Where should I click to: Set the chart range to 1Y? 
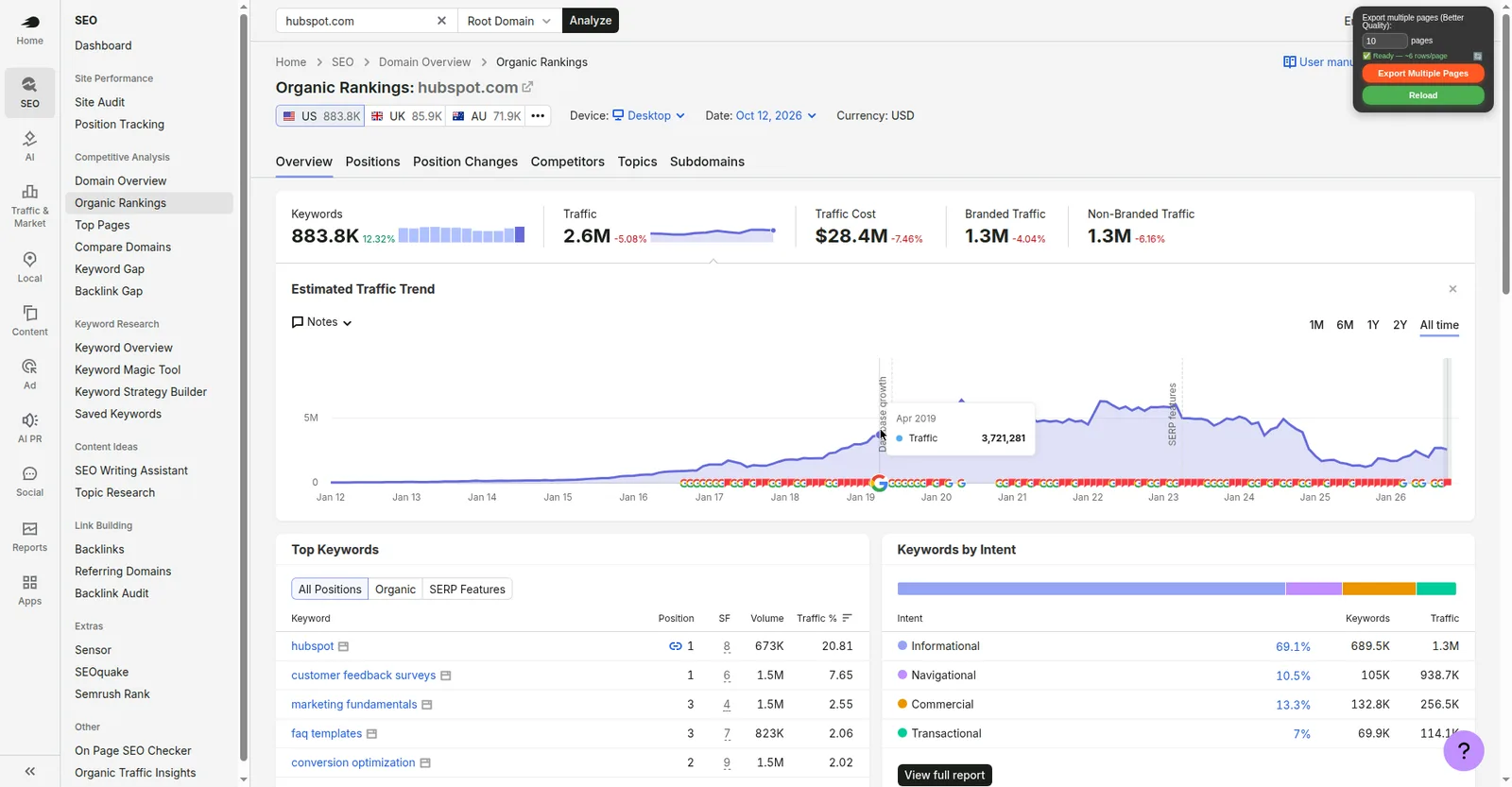click(x=1373, y=325)
